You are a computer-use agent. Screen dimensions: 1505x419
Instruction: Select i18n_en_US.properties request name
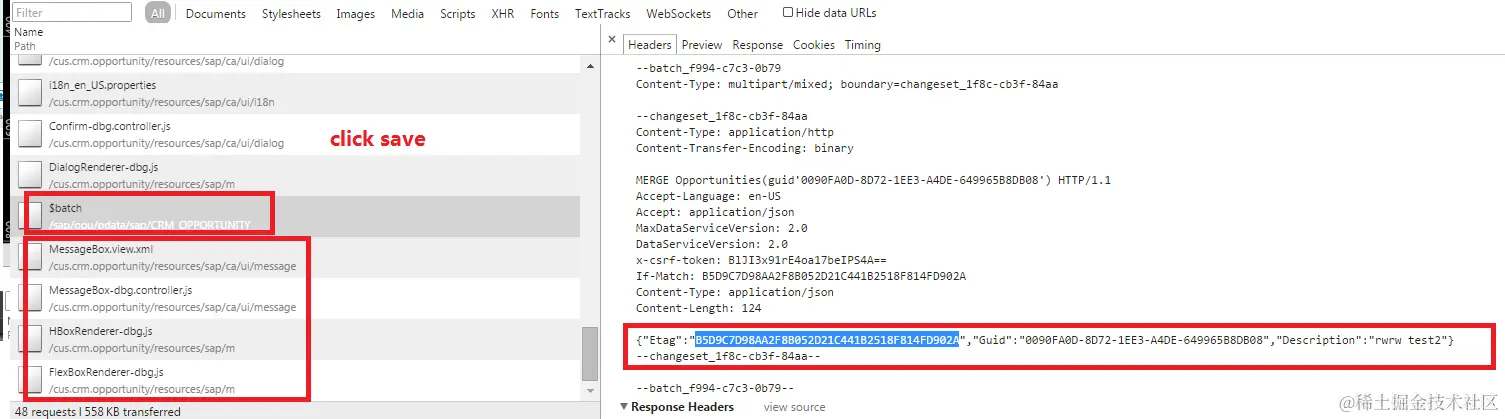[102, 85]
